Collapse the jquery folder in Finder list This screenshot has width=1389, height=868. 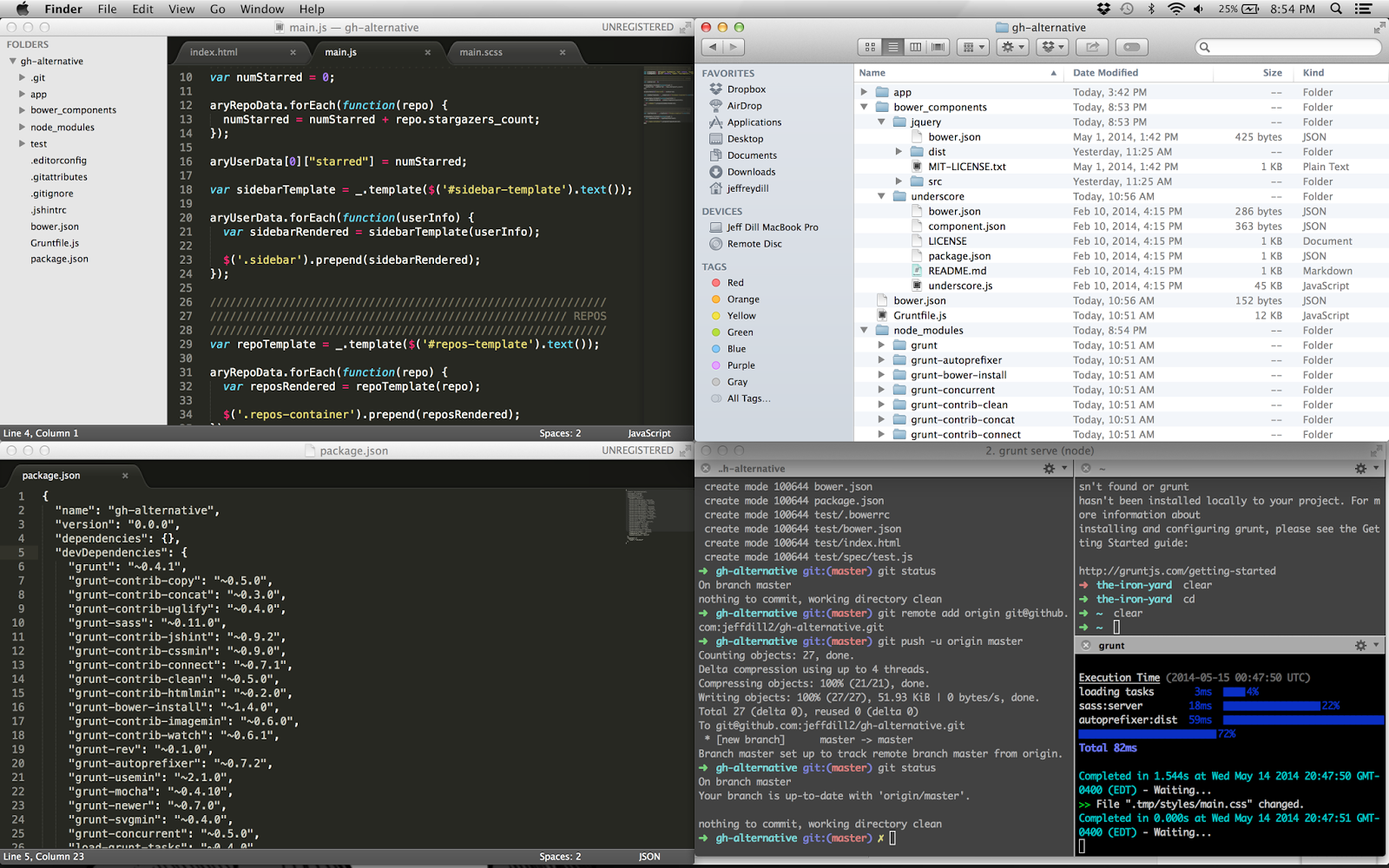[x=881, y=122]
